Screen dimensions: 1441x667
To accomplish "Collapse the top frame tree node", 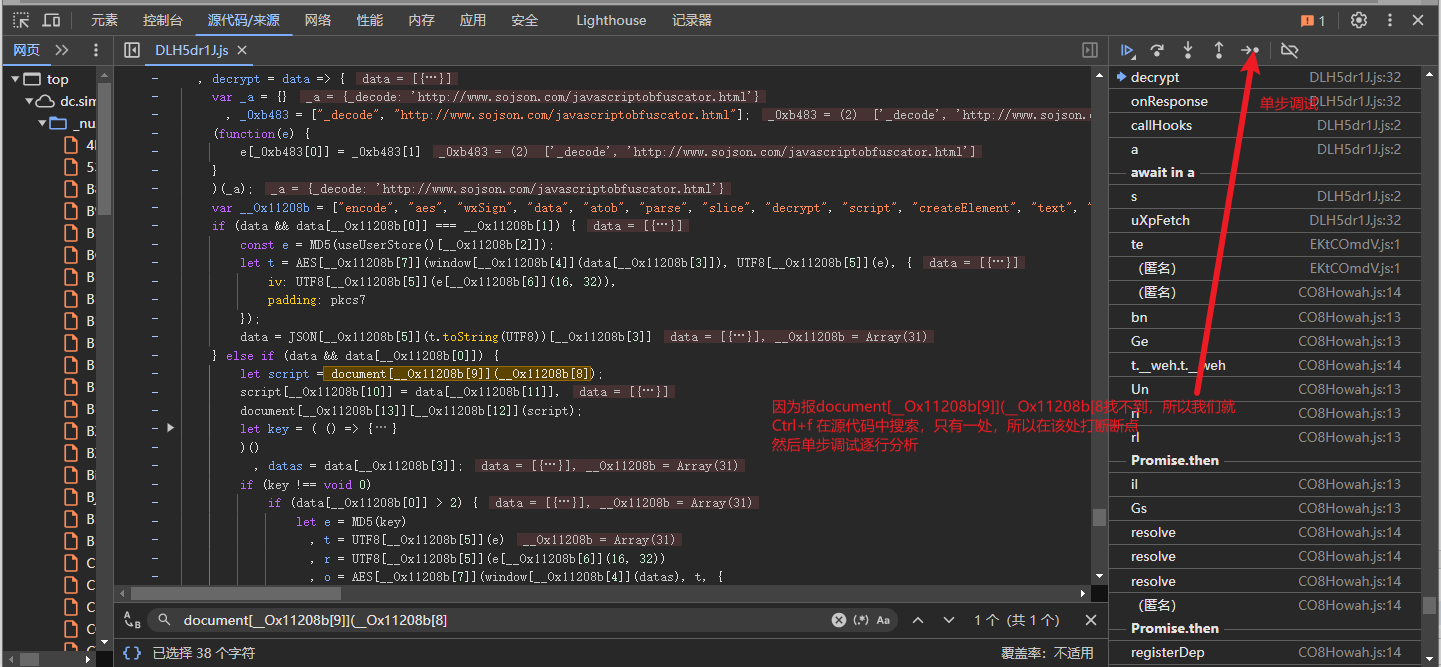I will point(16,79).
